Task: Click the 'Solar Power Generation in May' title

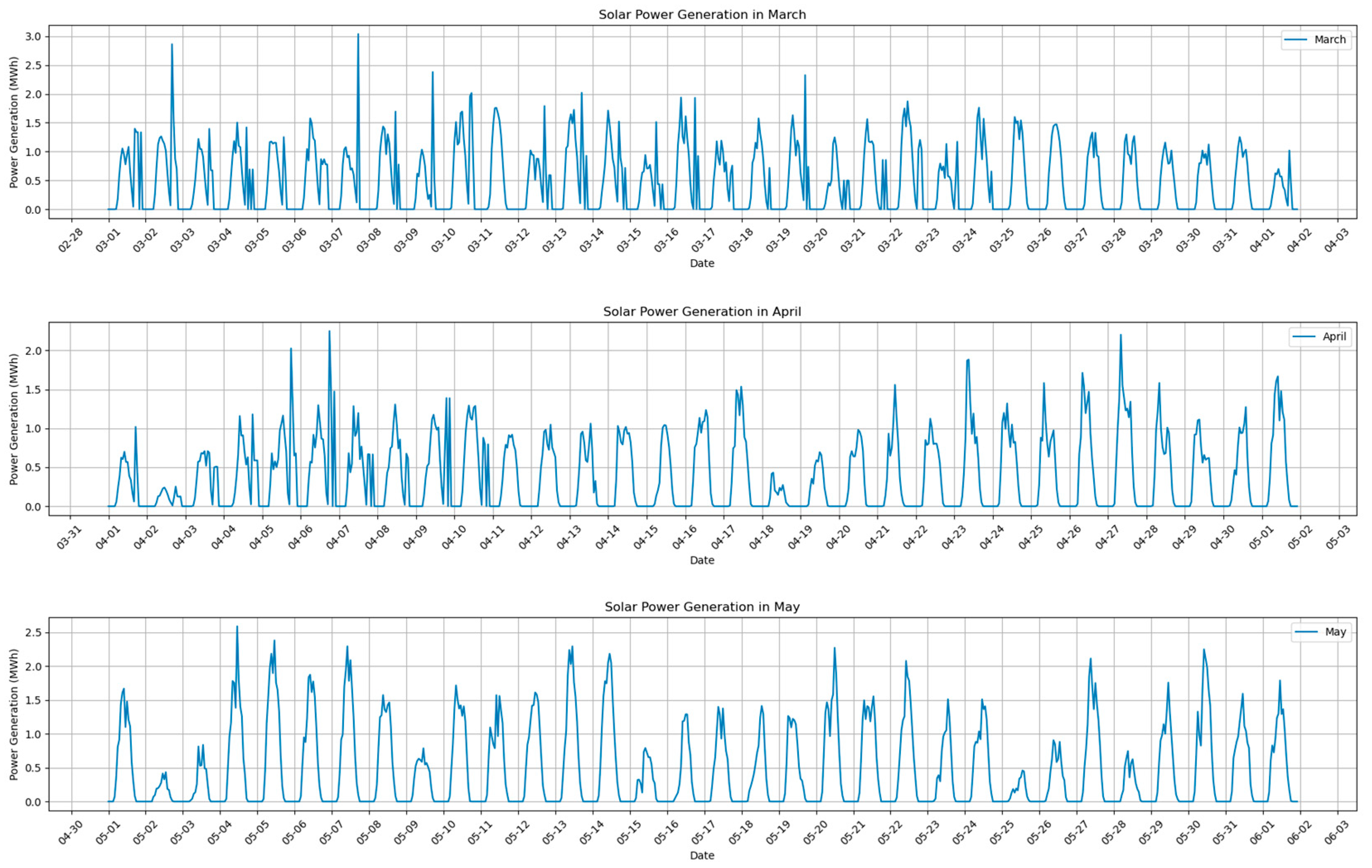Action: 702,607
